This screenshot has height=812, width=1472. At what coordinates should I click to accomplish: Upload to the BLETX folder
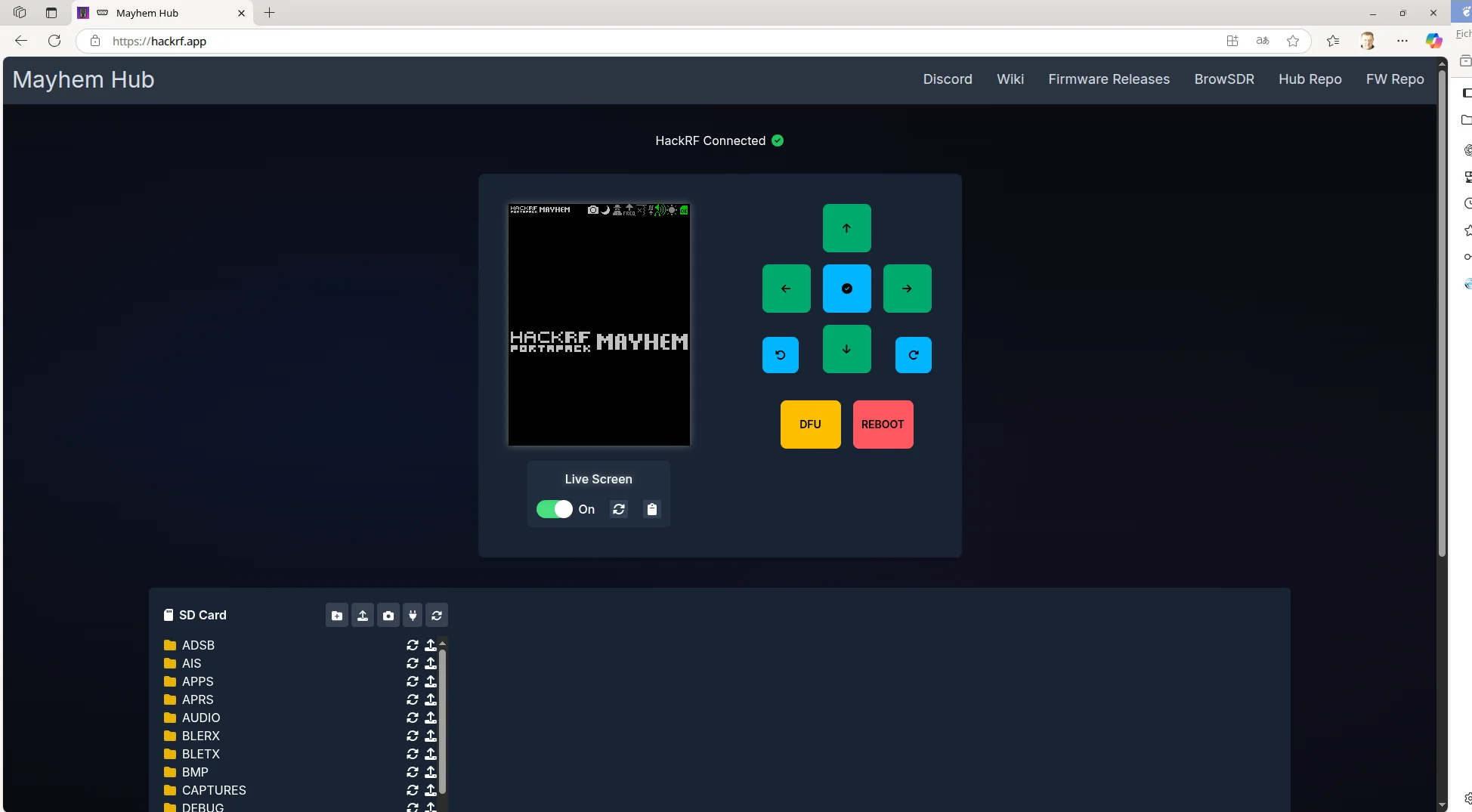click(431, 754)
